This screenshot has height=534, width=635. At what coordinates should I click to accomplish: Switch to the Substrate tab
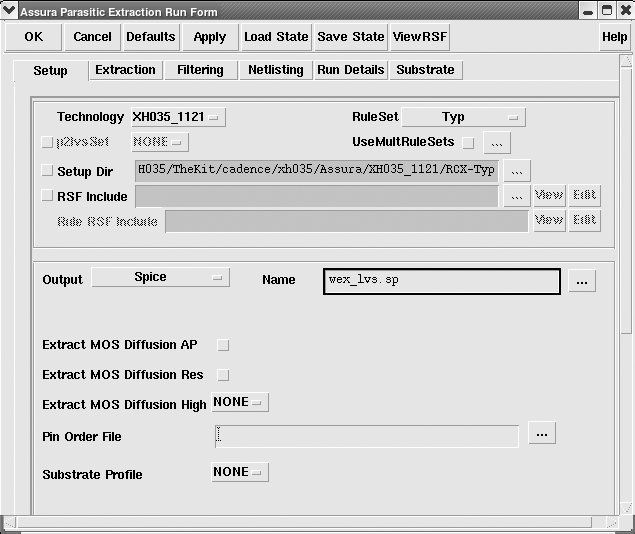[x=426, y=70]
